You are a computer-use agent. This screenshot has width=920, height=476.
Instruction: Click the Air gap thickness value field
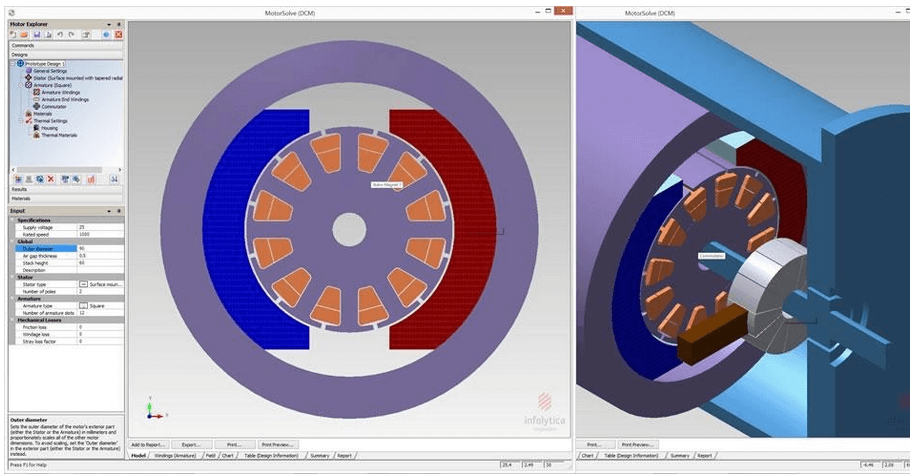(x=100, y=256)
